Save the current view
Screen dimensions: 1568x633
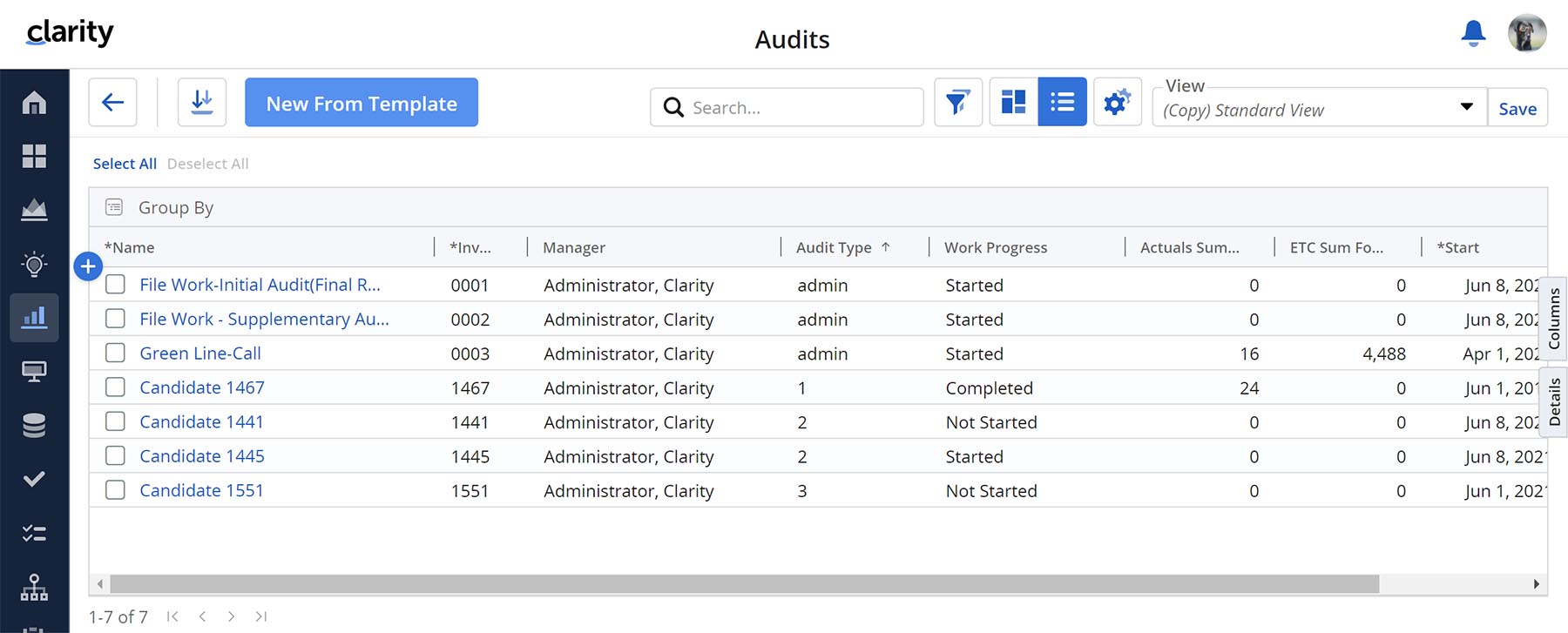1517,108
